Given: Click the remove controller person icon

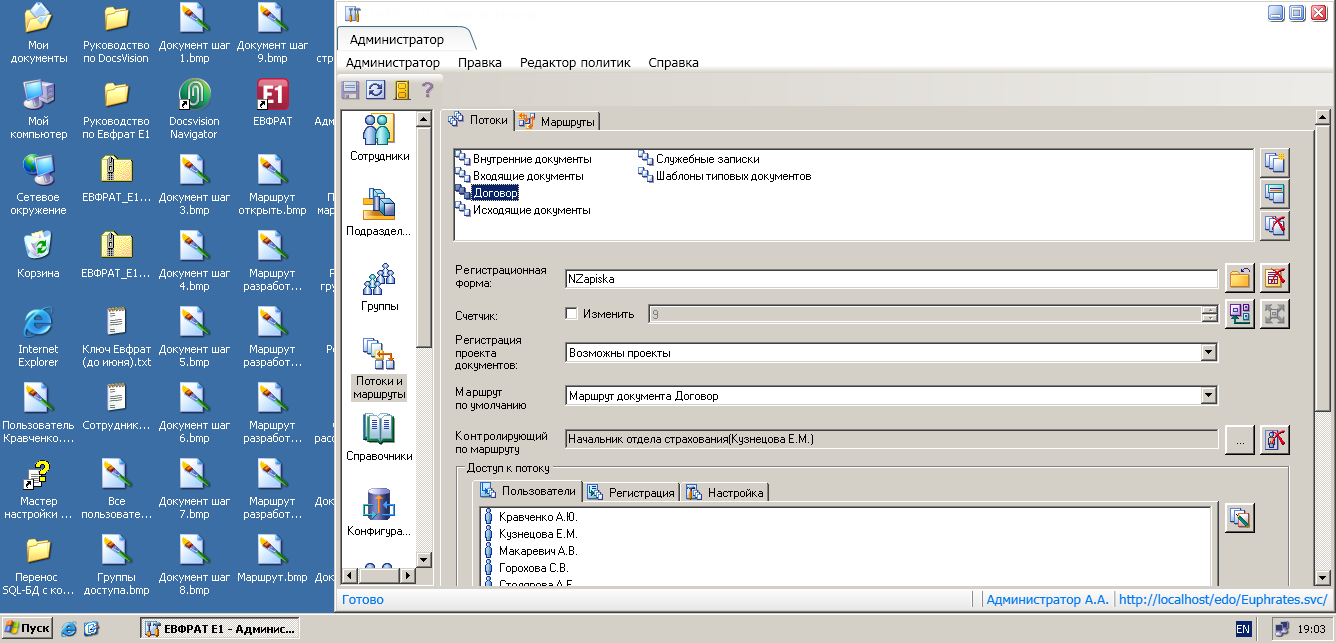Looking at the screenshot, I should point(1275,439).
